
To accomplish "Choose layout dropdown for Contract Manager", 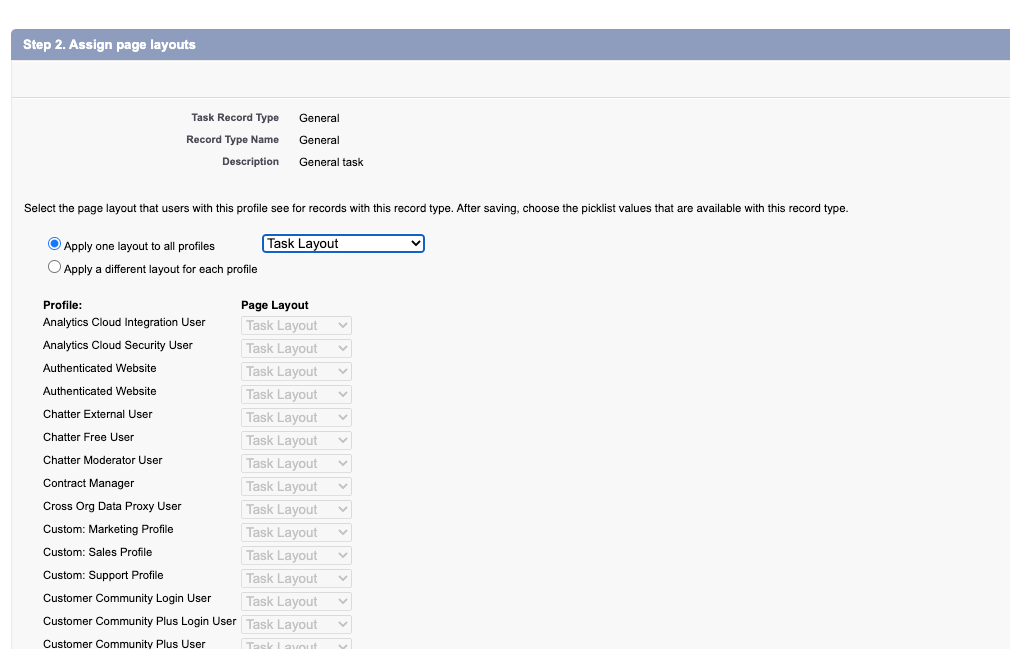I will [296, 487].
